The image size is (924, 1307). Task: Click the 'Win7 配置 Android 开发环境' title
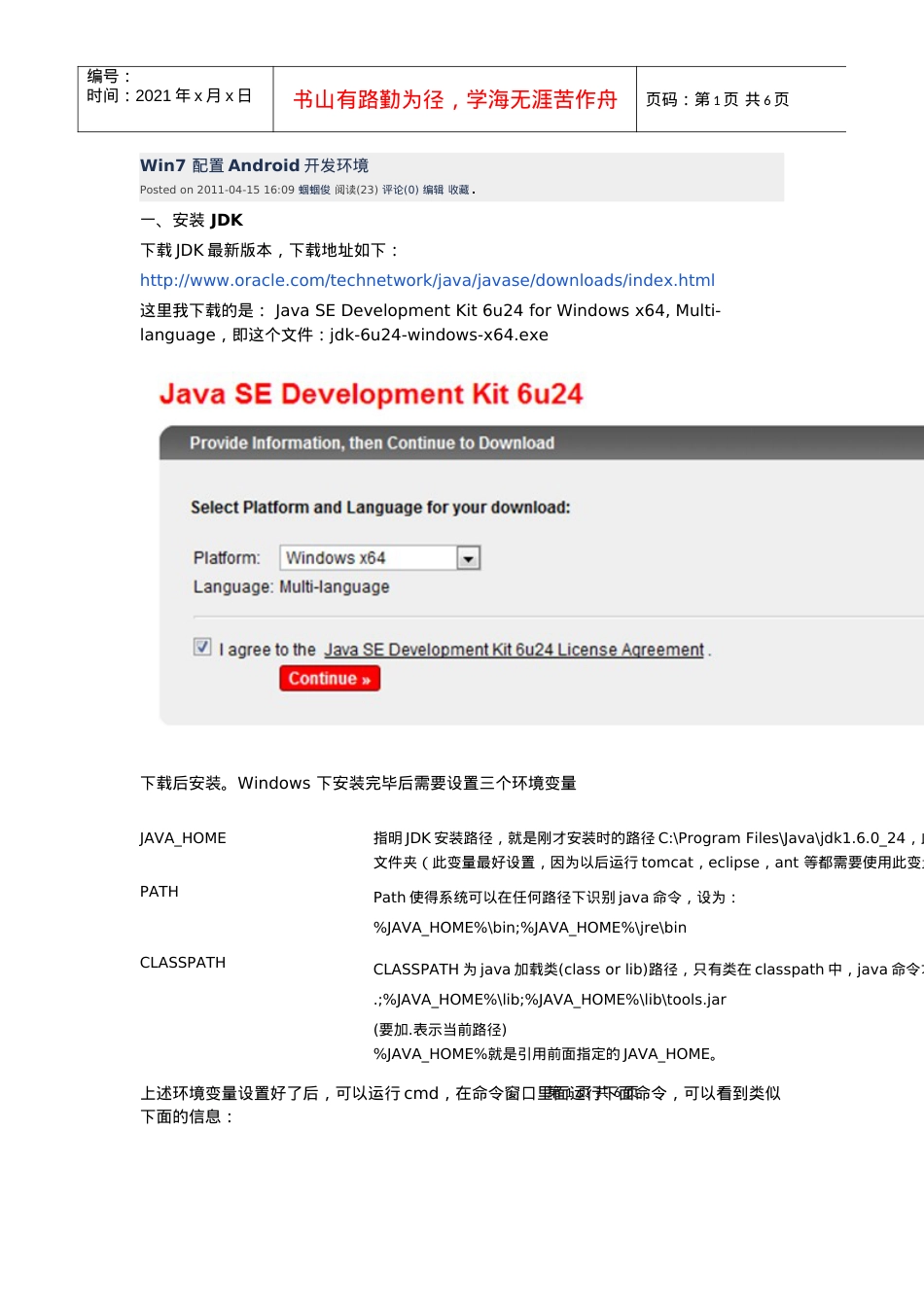click(x=254, y=165)
